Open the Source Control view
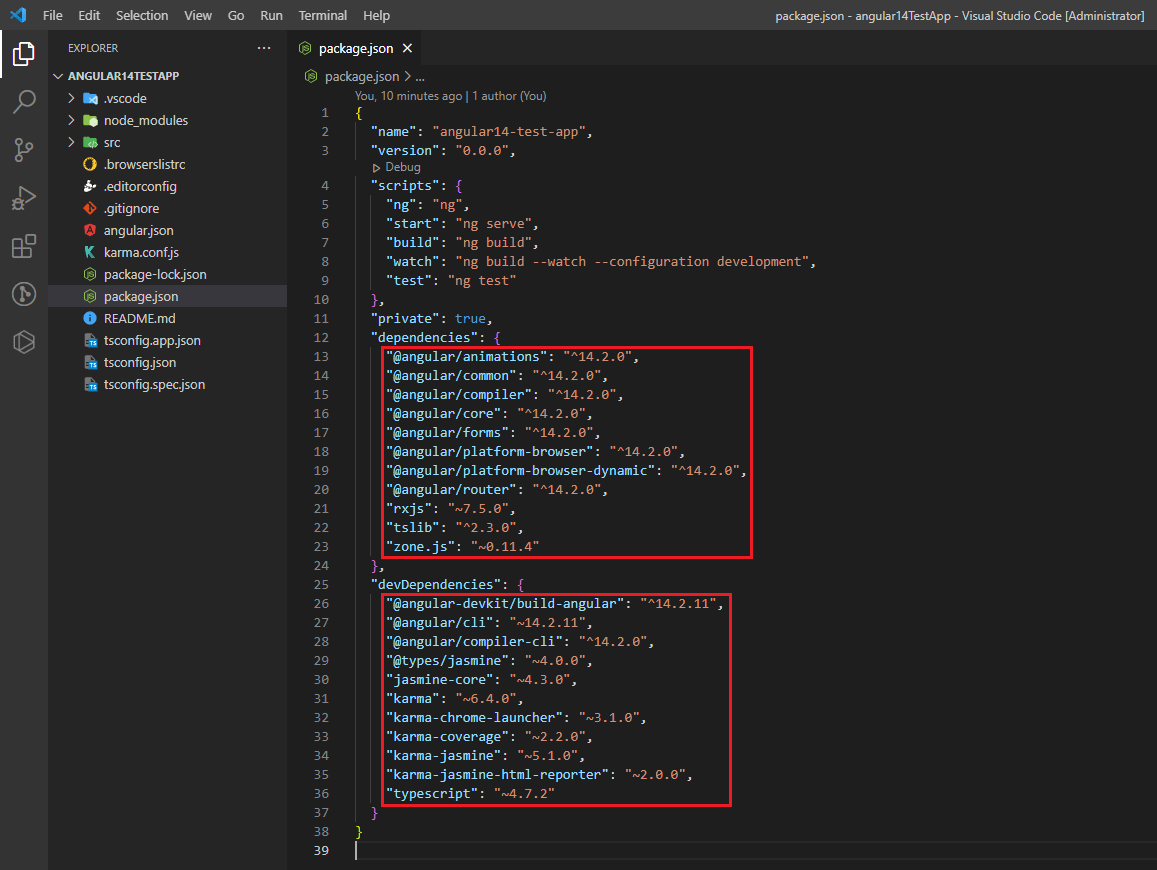This screenshot has height=870, width=1157. point(24,150)
